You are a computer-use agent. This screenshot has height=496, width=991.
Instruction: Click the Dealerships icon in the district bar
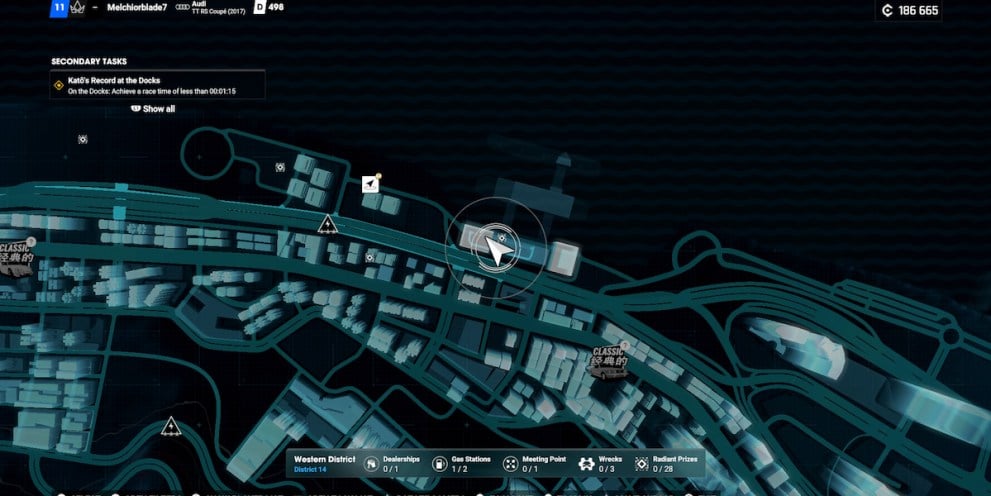coord(373,464)
